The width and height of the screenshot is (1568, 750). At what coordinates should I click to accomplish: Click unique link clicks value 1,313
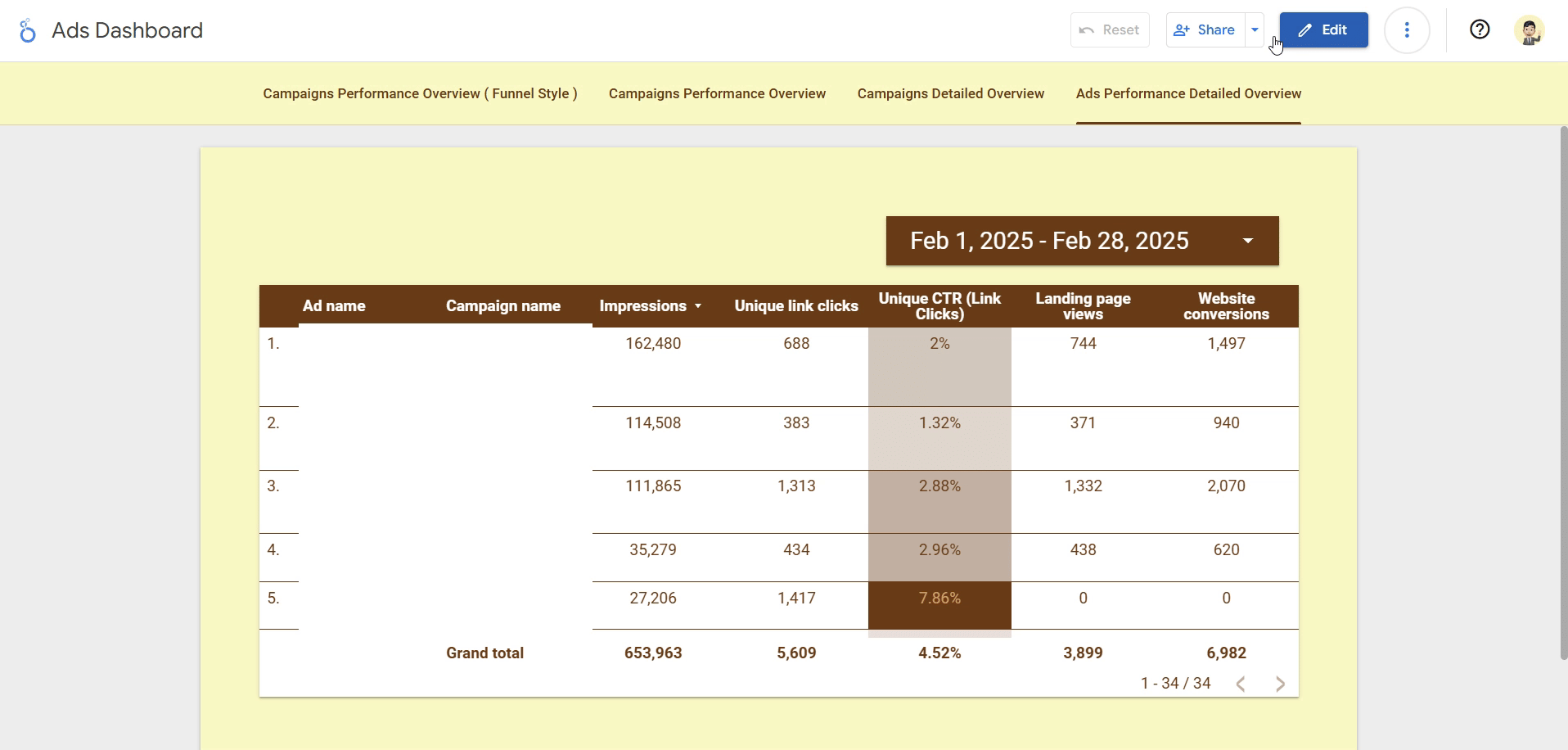[796, 486]
